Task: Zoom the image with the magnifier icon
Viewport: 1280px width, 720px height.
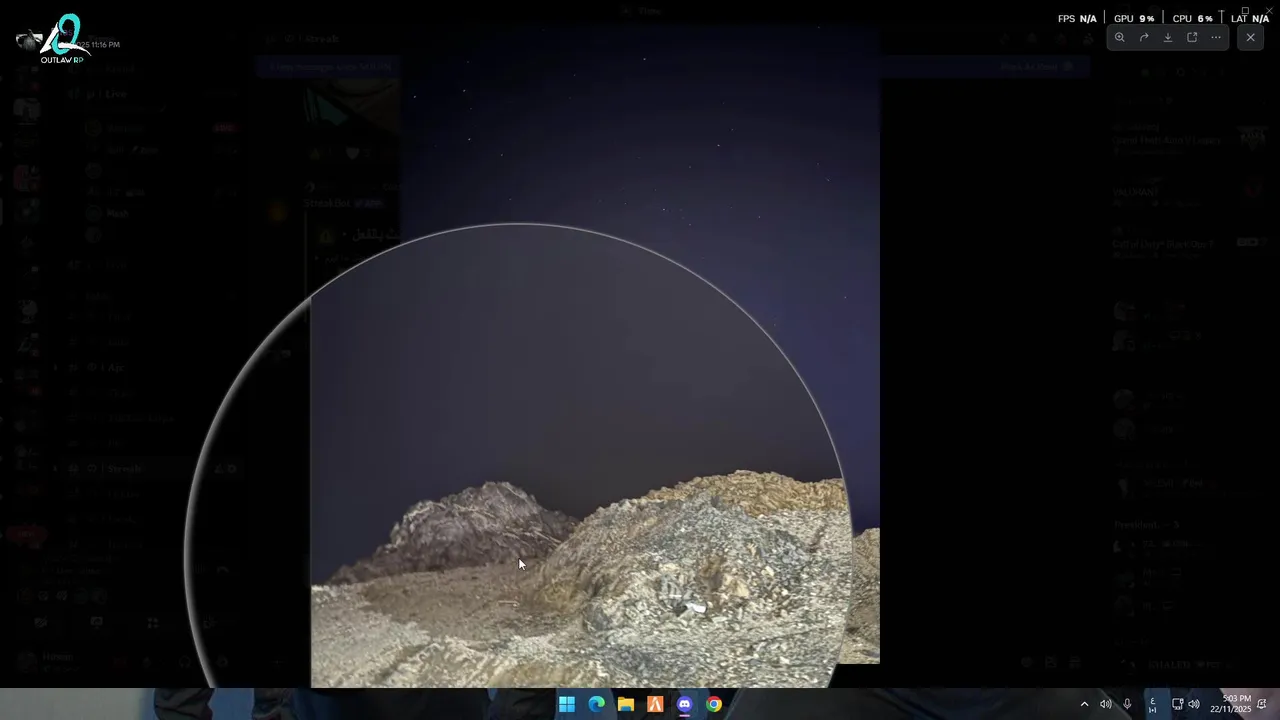Action: point(1120,38)
